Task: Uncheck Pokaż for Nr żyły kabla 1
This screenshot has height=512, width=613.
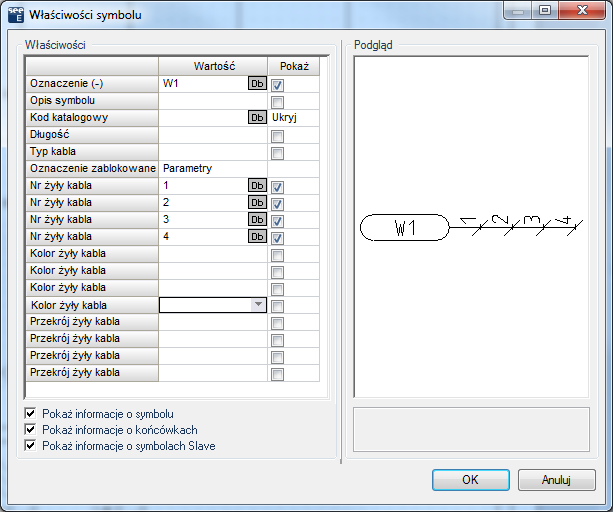Action: [278, 187]
